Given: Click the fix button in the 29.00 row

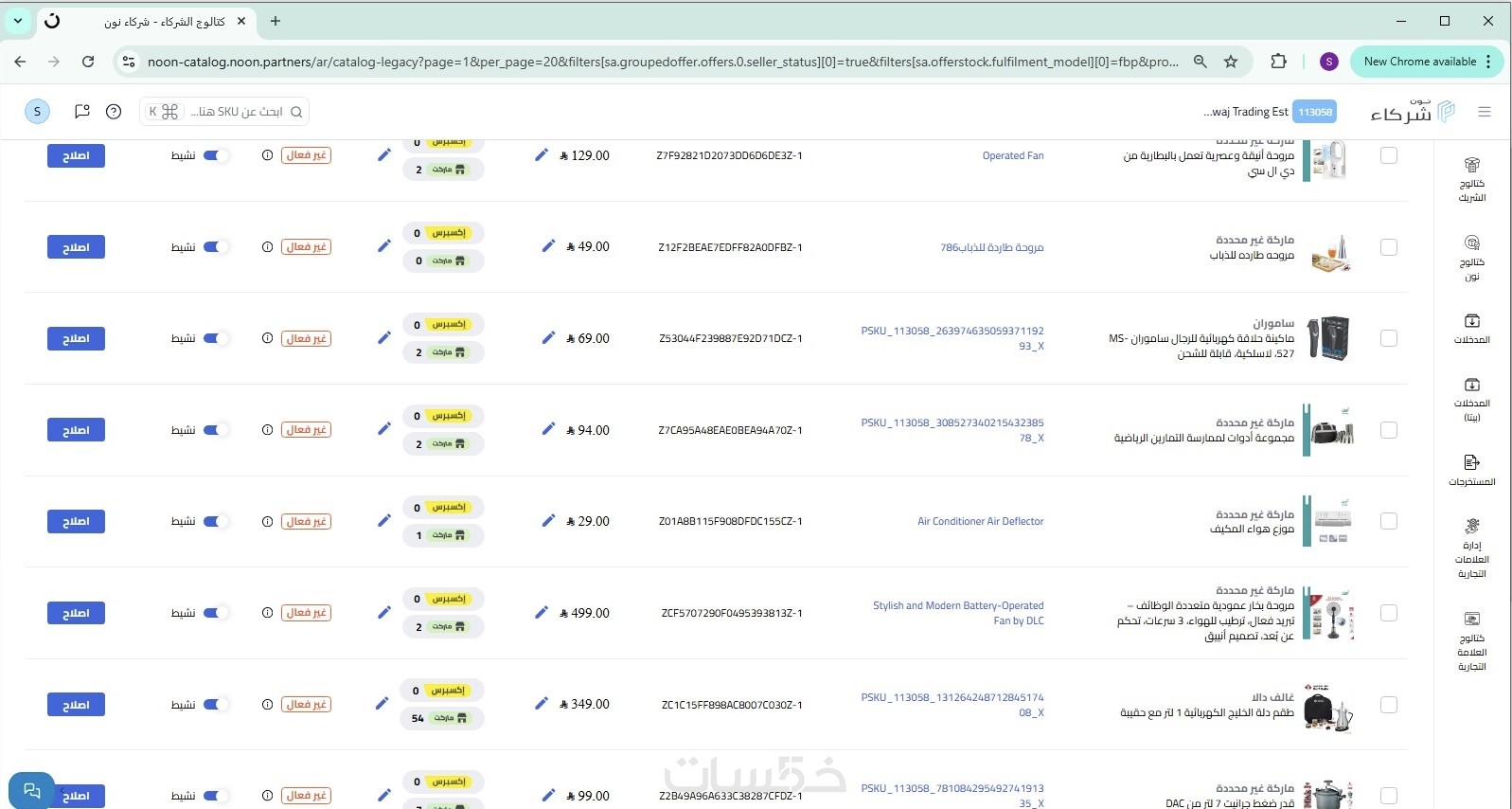Looking at the screenshot, I should [x=76, y=521].
